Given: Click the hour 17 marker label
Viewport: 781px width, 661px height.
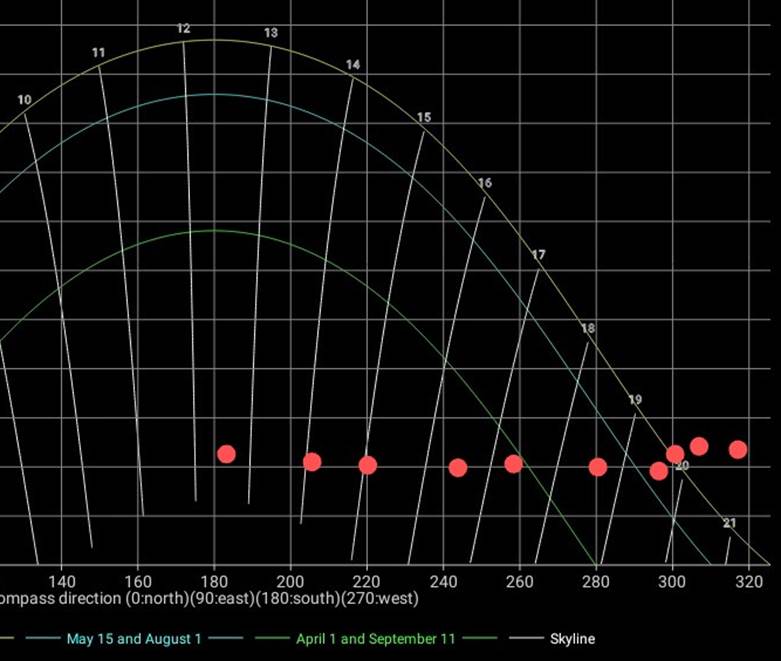Looking at the screenshot, I should 539,256.
